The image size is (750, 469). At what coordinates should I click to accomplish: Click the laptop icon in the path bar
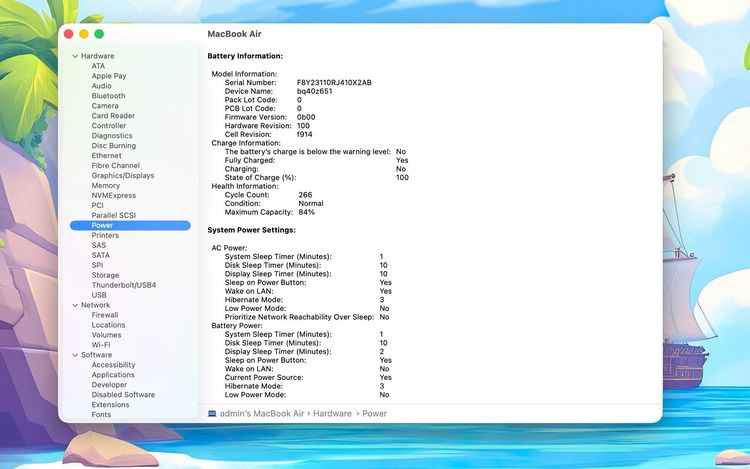[212, 414]
